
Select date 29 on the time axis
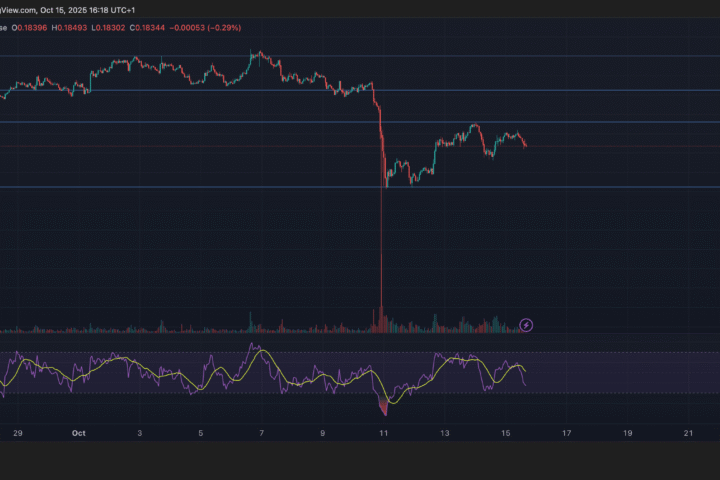[x=17, y=433]
